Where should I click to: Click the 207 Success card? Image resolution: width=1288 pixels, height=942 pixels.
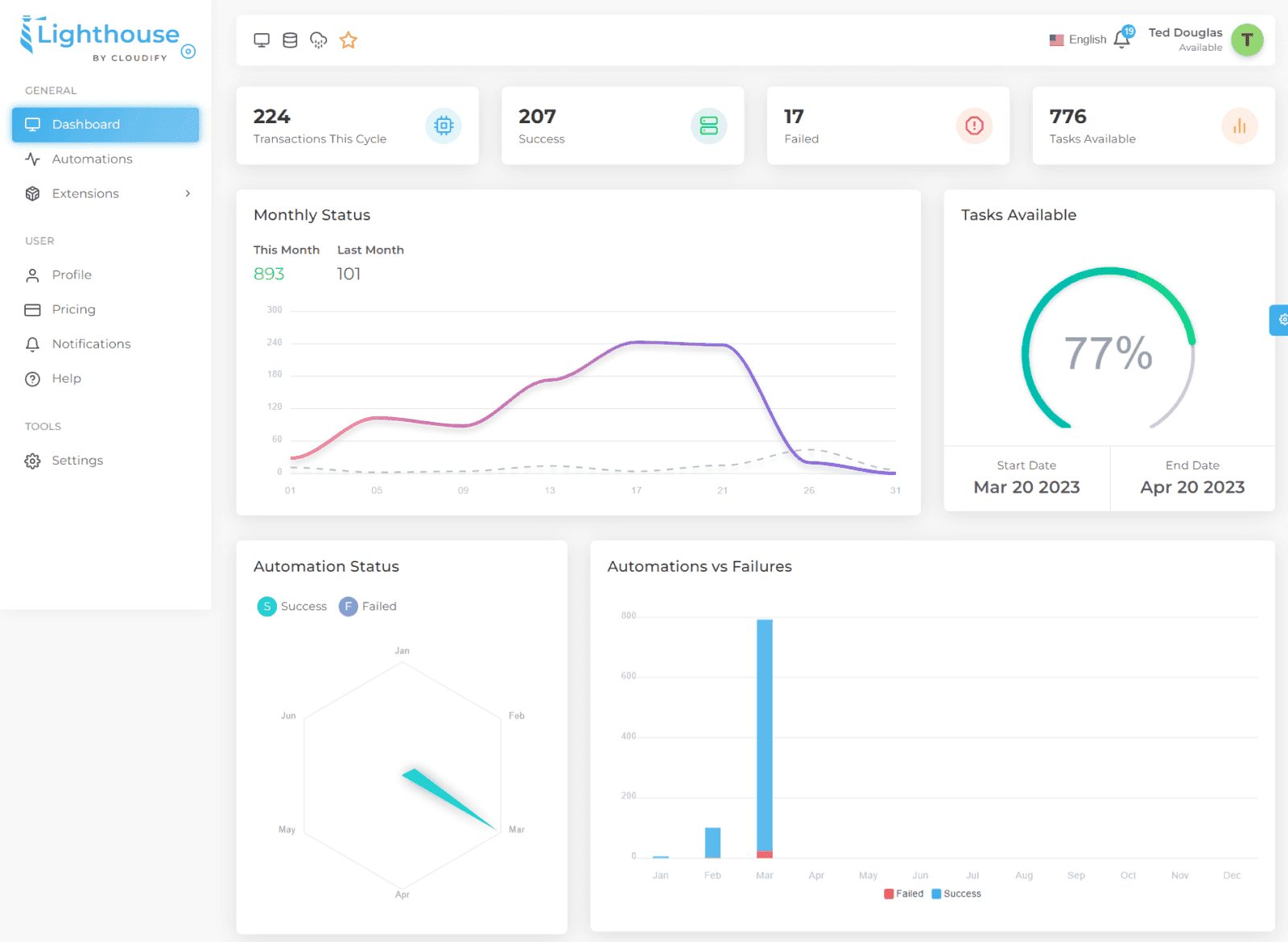[x=623, y=126]
